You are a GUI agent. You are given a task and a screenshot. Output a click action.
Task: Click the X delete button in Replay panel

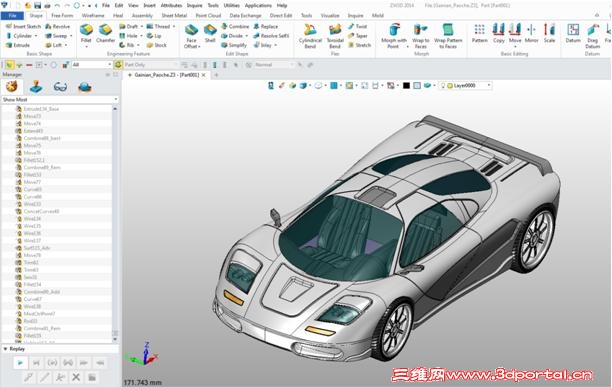76,377
